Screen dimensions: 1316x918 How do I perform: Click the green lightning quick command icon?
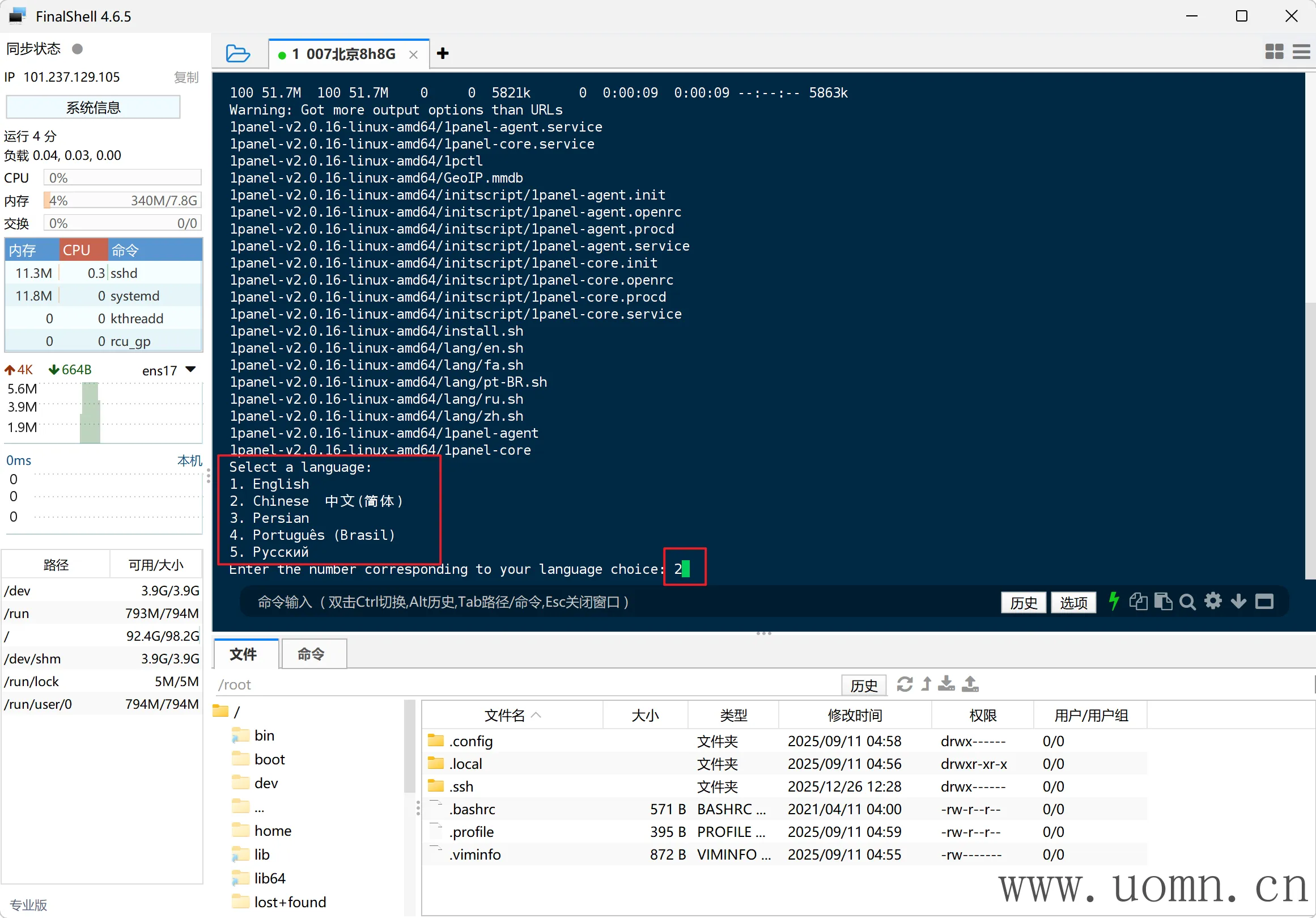click(x=1114, y=602)
